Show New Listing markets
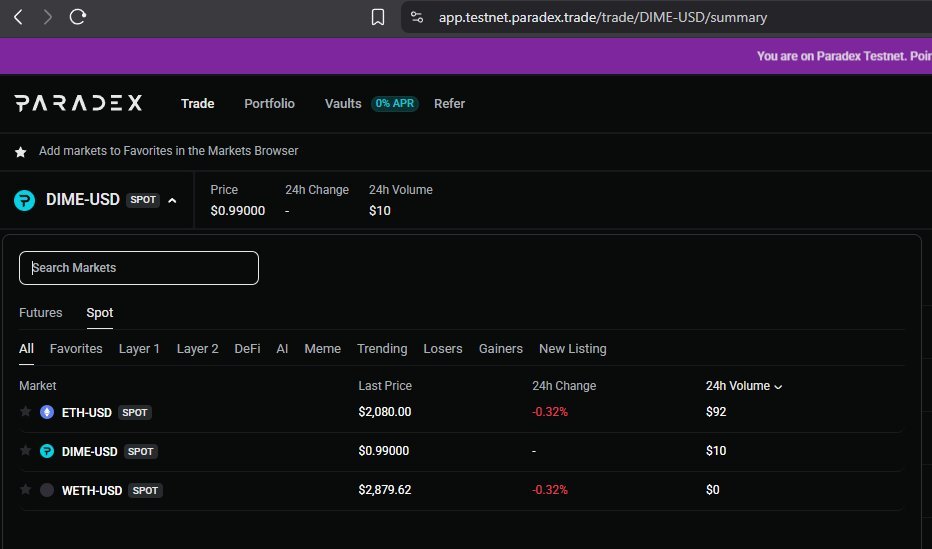The width and height of the screenshot is (932, 549). tap(572, 349)
